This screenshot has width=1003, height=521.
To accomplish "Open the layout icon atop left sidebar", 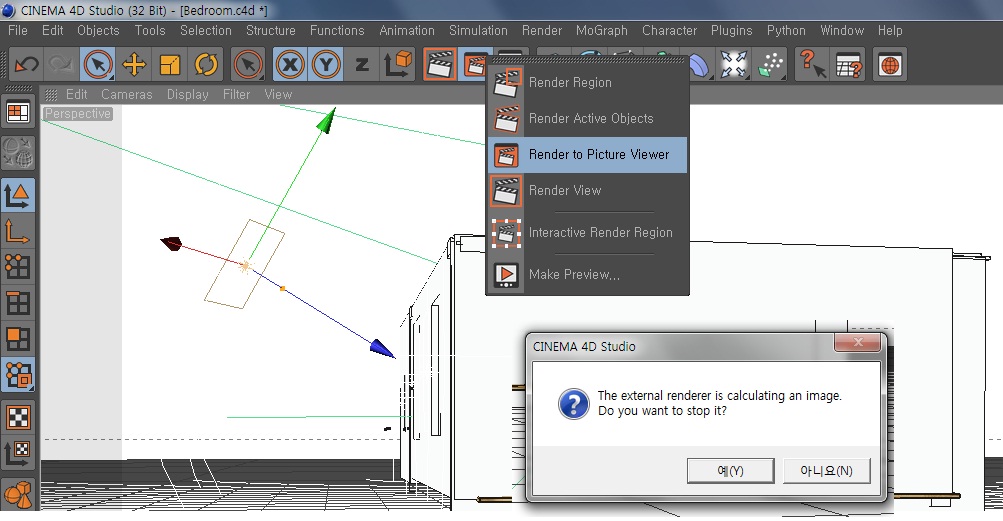I will click(17, 113).
